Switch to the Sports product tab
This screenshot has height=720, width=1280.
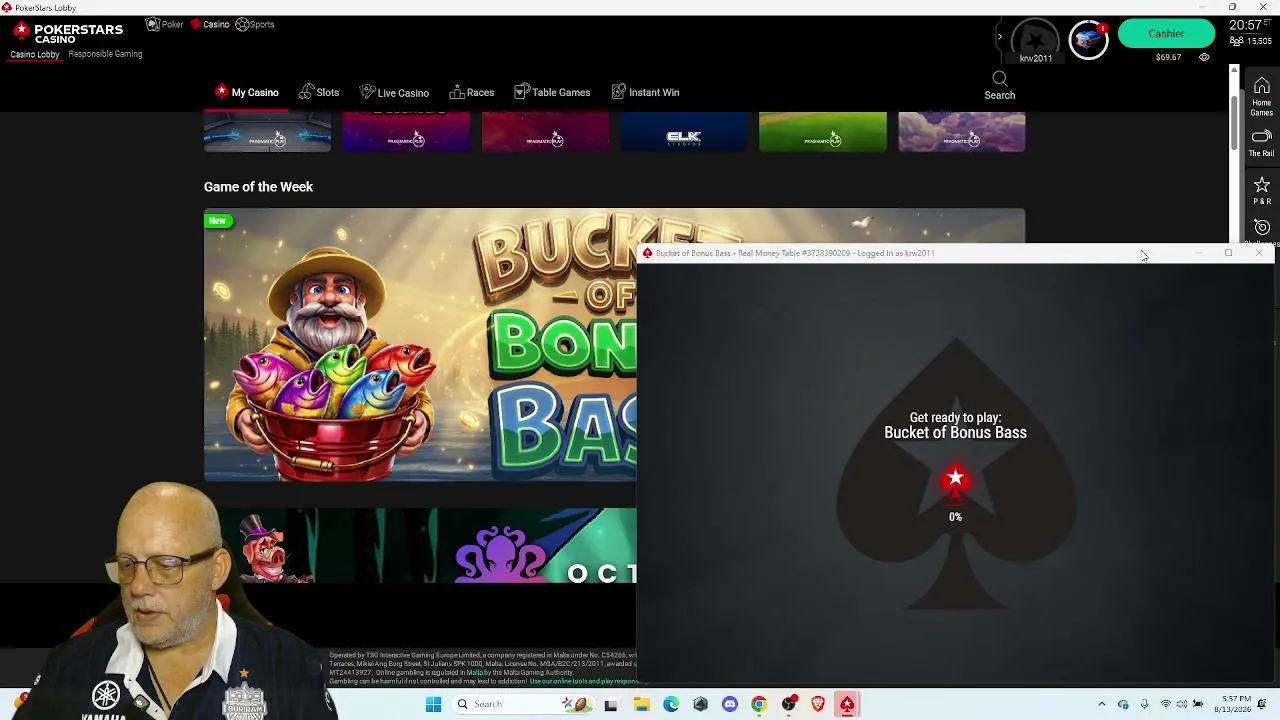[x=255, y=24]
